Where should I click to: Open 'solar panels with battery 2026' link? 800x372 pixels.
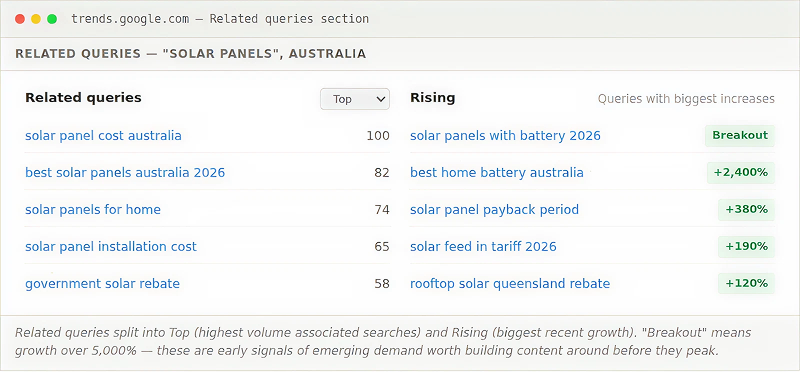(505, 136)
